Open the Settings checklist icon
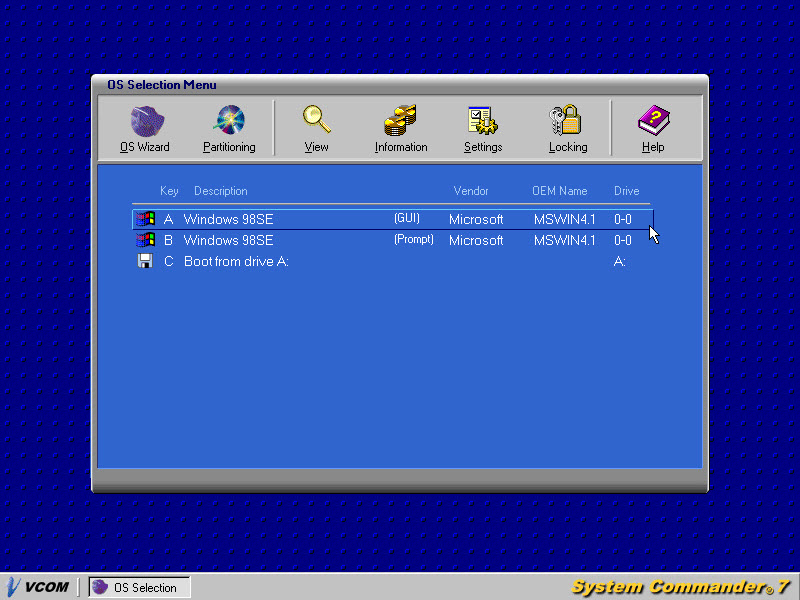800x600 pixels. (x=483, y=122)
